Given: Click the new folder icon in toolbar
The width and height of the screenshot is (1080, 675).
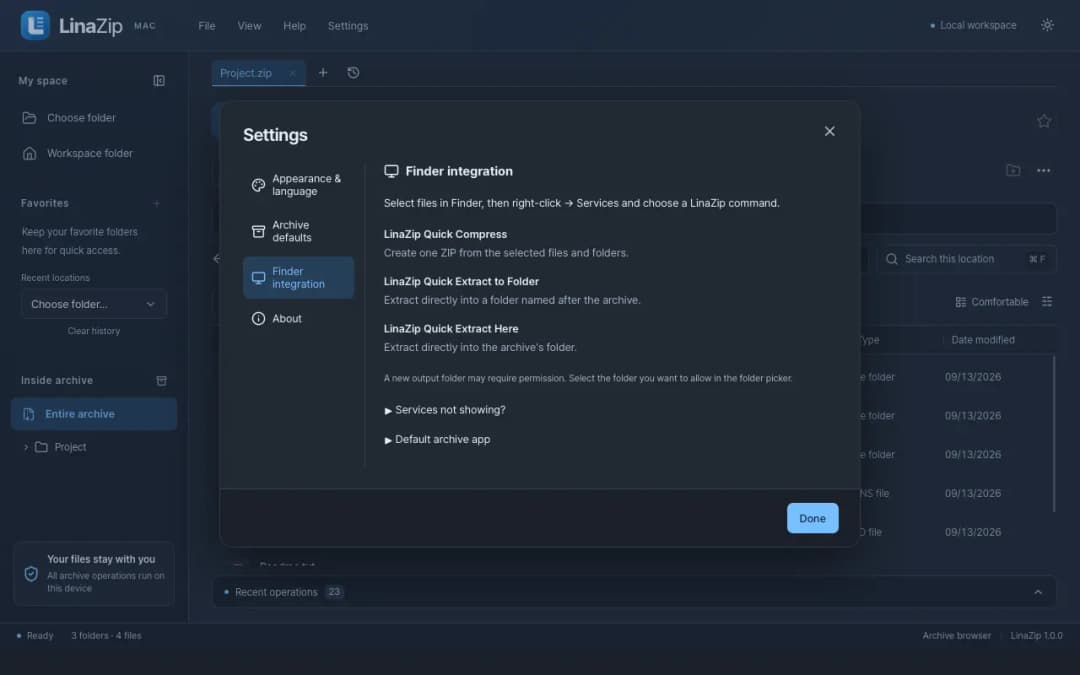Looking at the screenshot, I should 1012,170.
